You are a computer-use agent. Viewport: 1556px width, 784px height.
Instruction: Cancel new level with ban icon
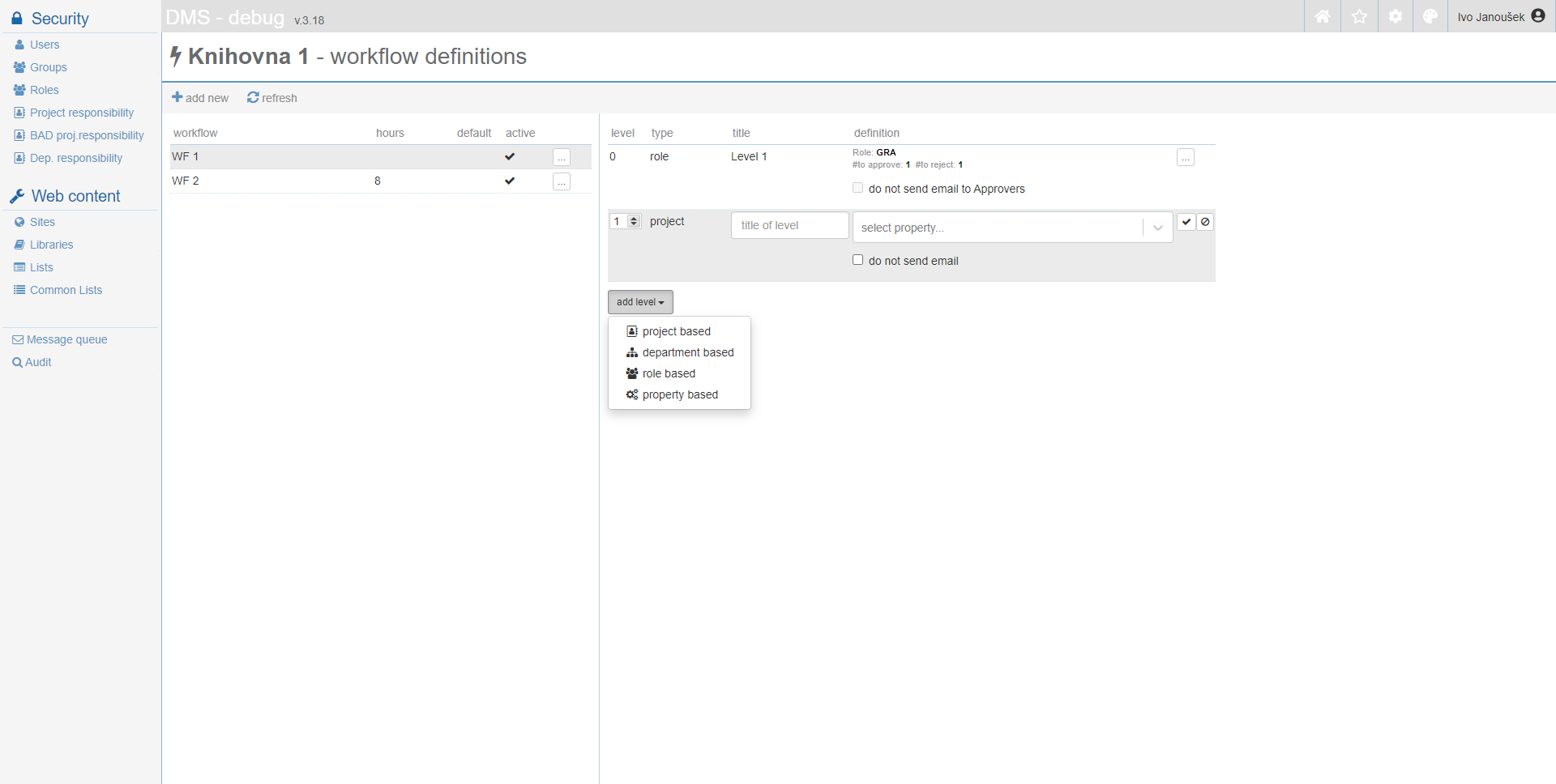coord(1205,222)
